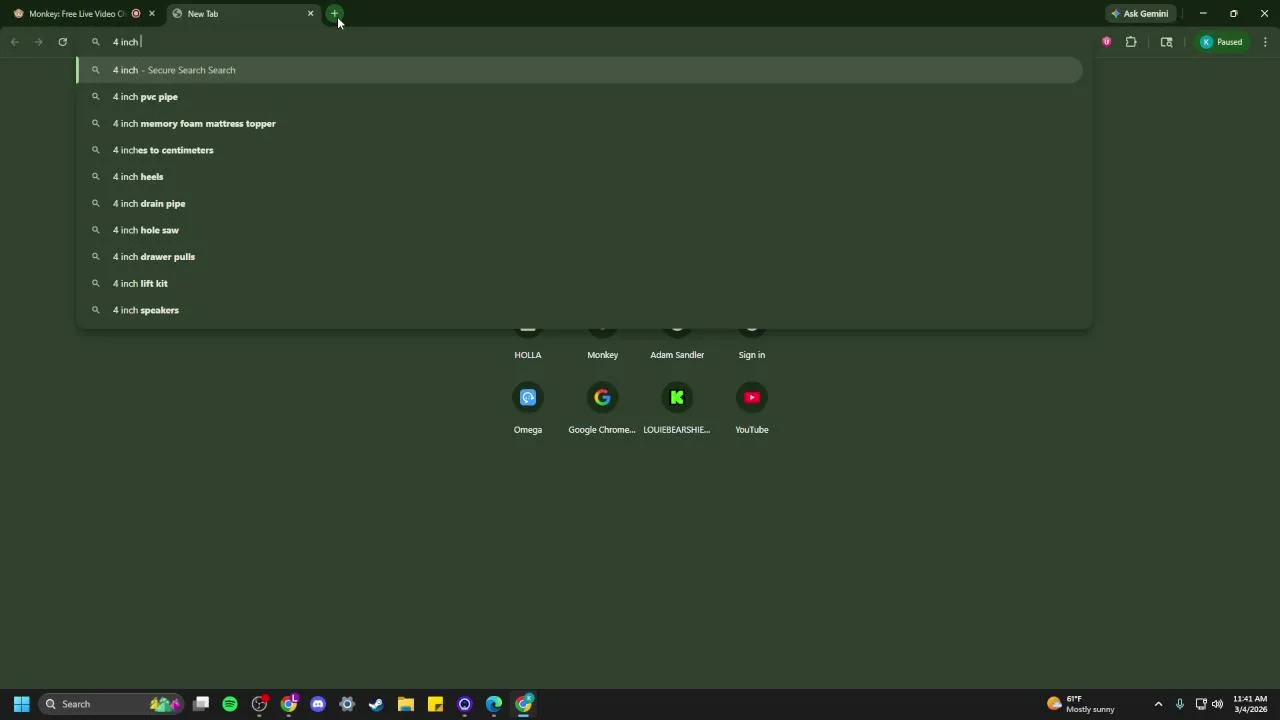Open File Explorer from the taskbar
The height and width of the screenshot is (720, 1280).
(406, 704)
